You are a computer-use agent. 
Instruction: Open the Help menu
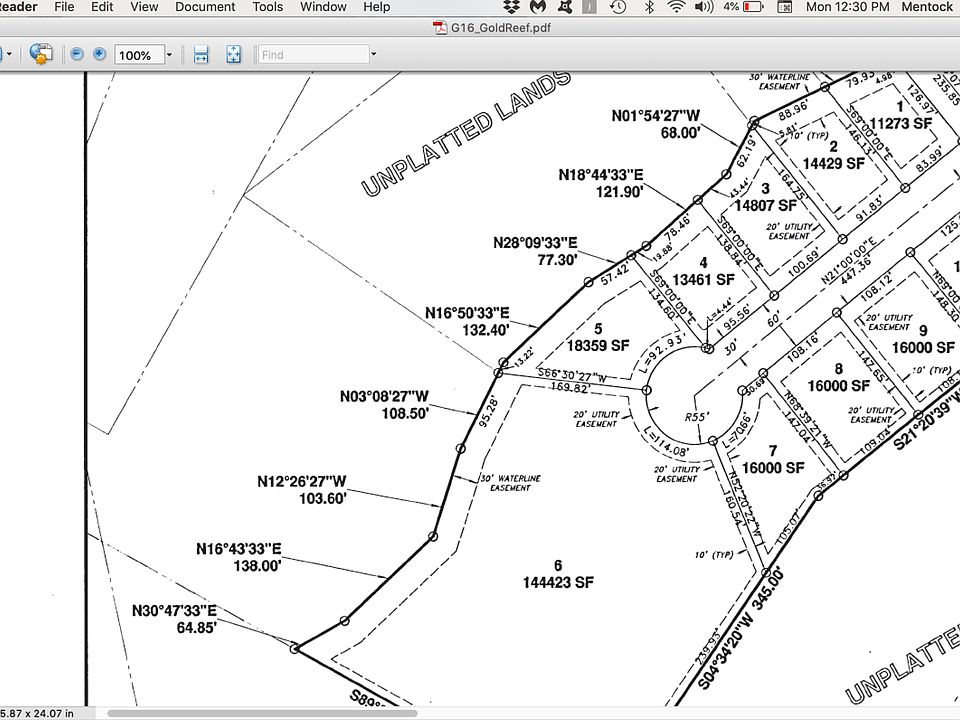click(377, 7)
